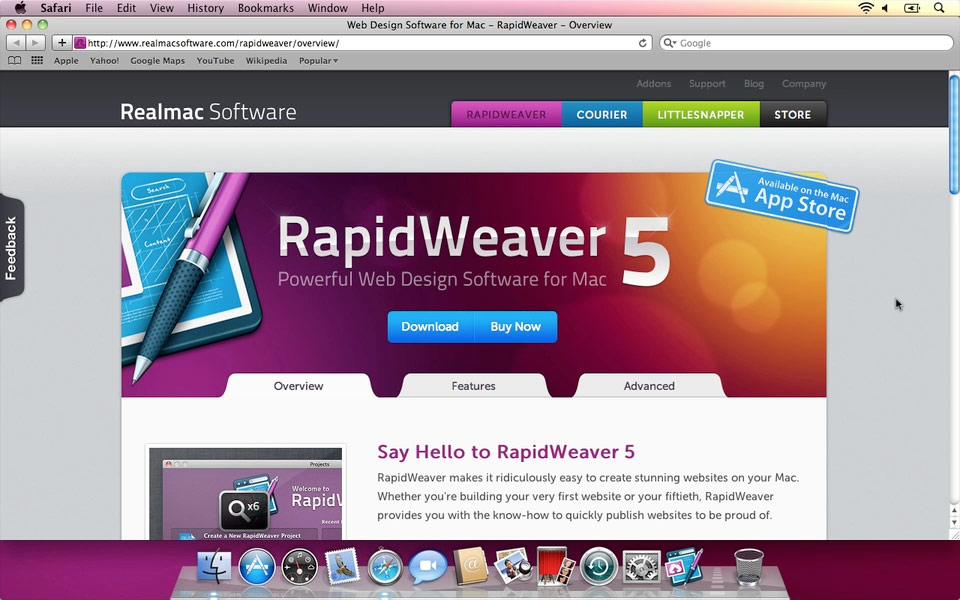Launch Photo Booth from the Dock
Screen dimensions: 960x600
click(556, 566)
